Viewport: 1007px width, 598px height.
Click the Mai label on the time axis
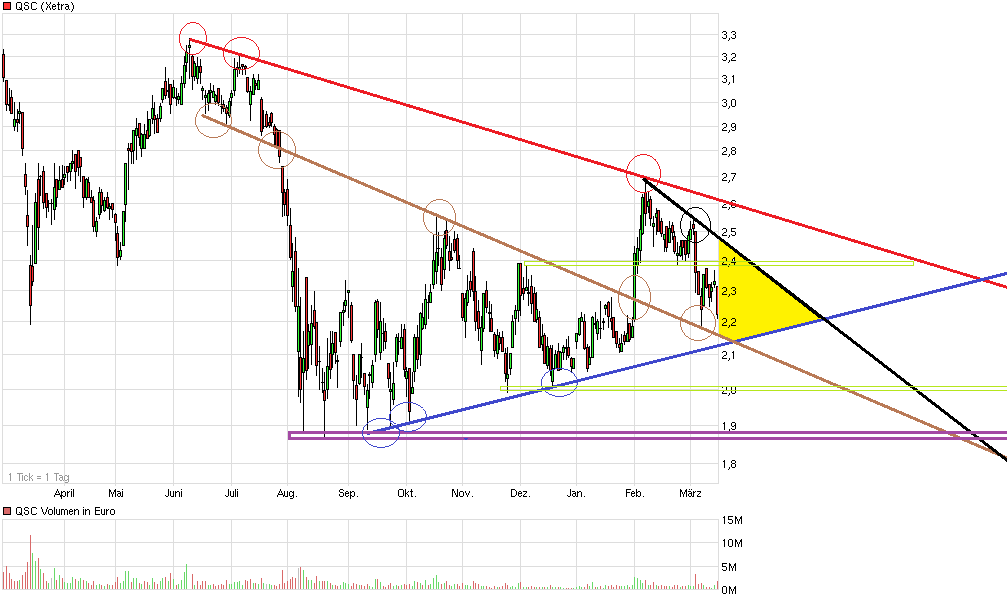[116, 493]
